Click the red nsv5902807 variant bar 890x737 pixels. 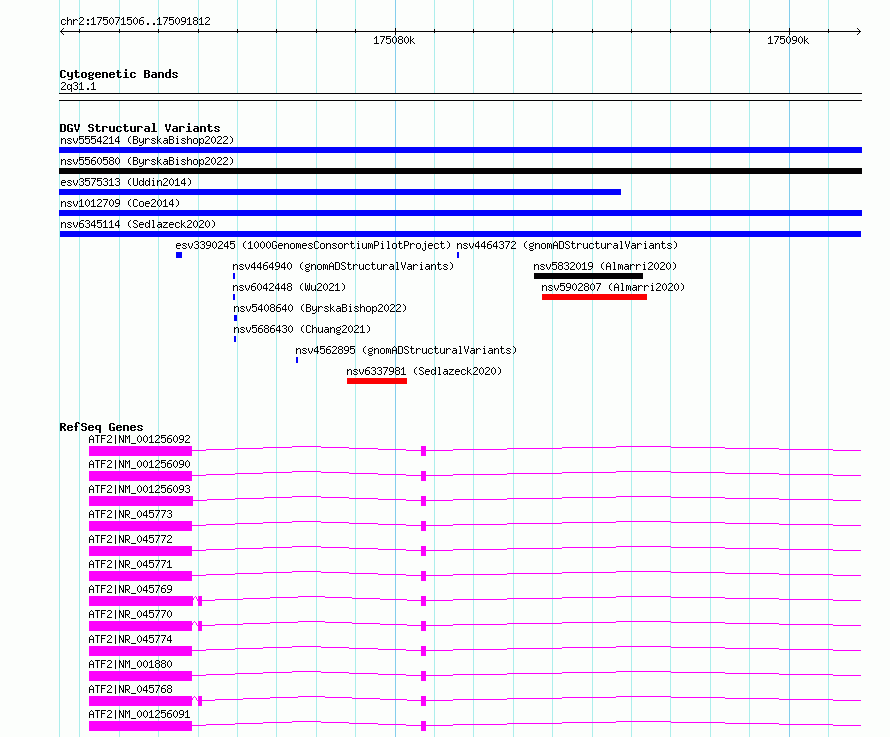point(594,297)
